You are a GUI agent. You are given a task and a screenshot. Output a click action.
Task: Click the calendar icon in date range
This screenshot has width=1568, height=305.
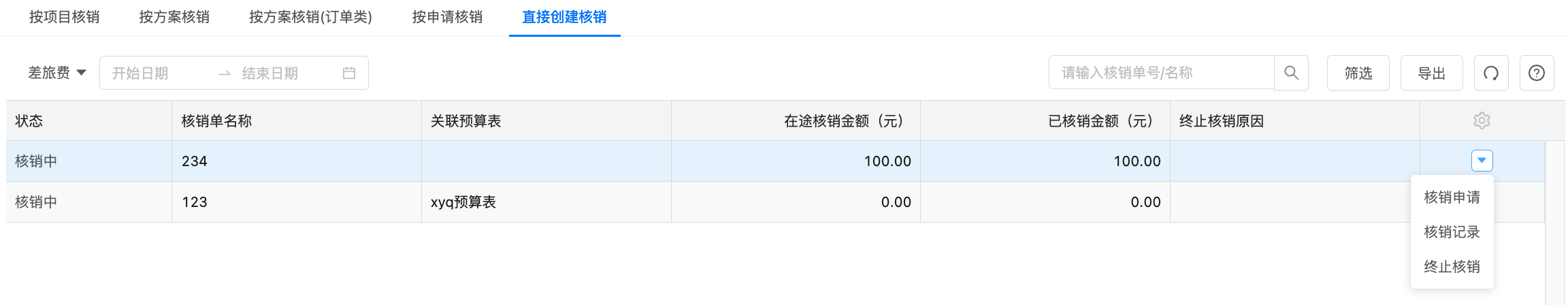349,73
